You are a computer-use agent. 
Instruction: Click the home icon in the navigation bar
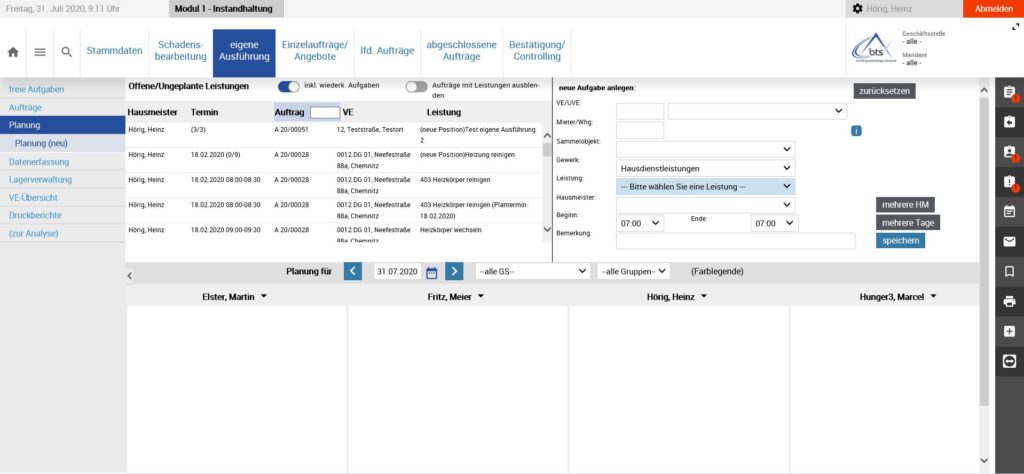point(13,51)
